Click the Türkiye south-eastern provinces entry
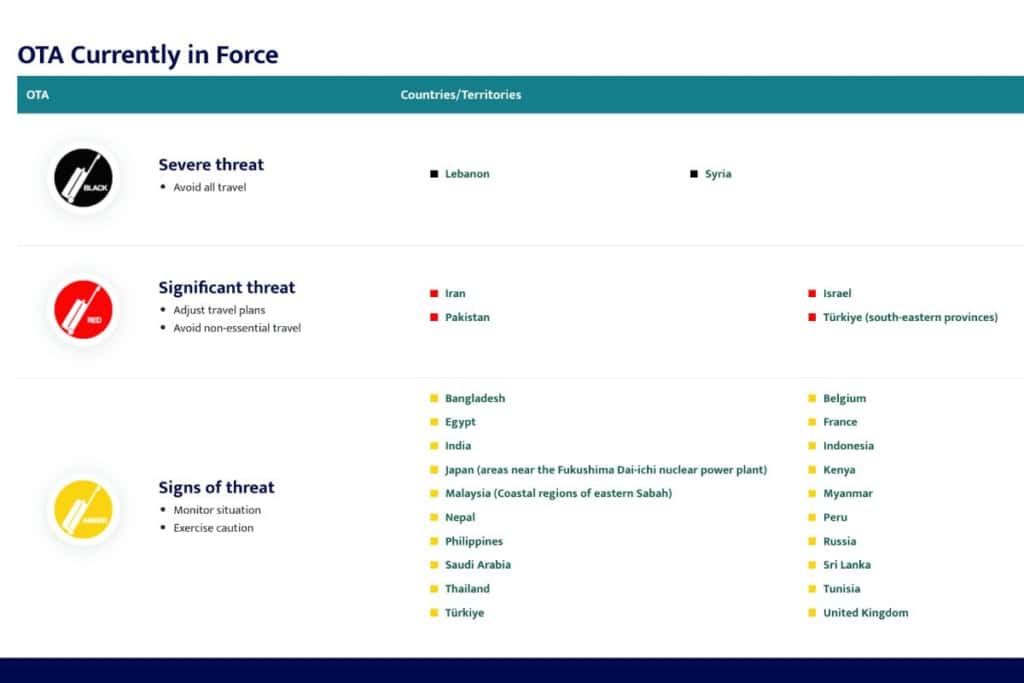The width and height of the screenshot is (1024, 683). (910, 317)
